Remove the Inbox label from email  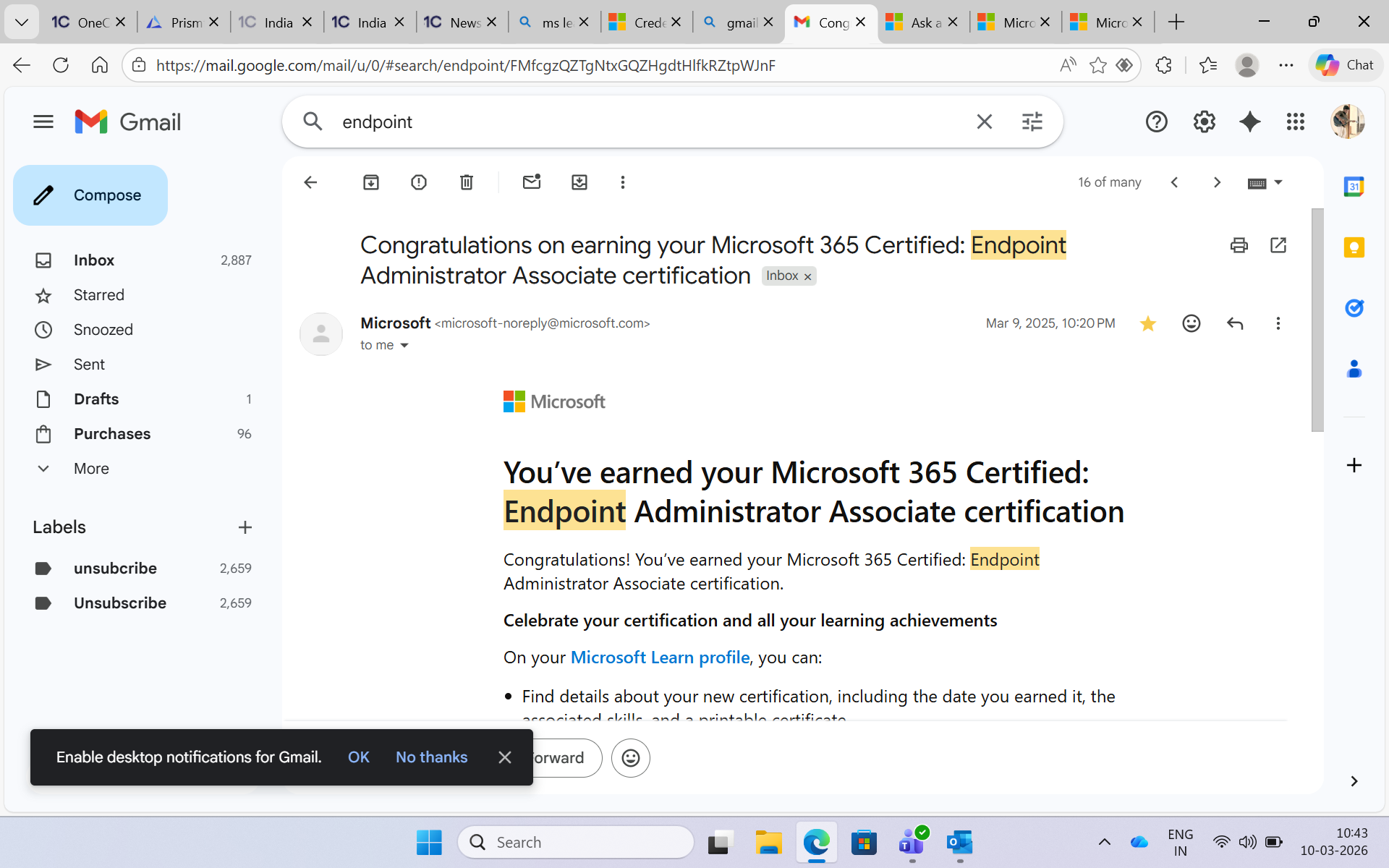pos(808,277)
